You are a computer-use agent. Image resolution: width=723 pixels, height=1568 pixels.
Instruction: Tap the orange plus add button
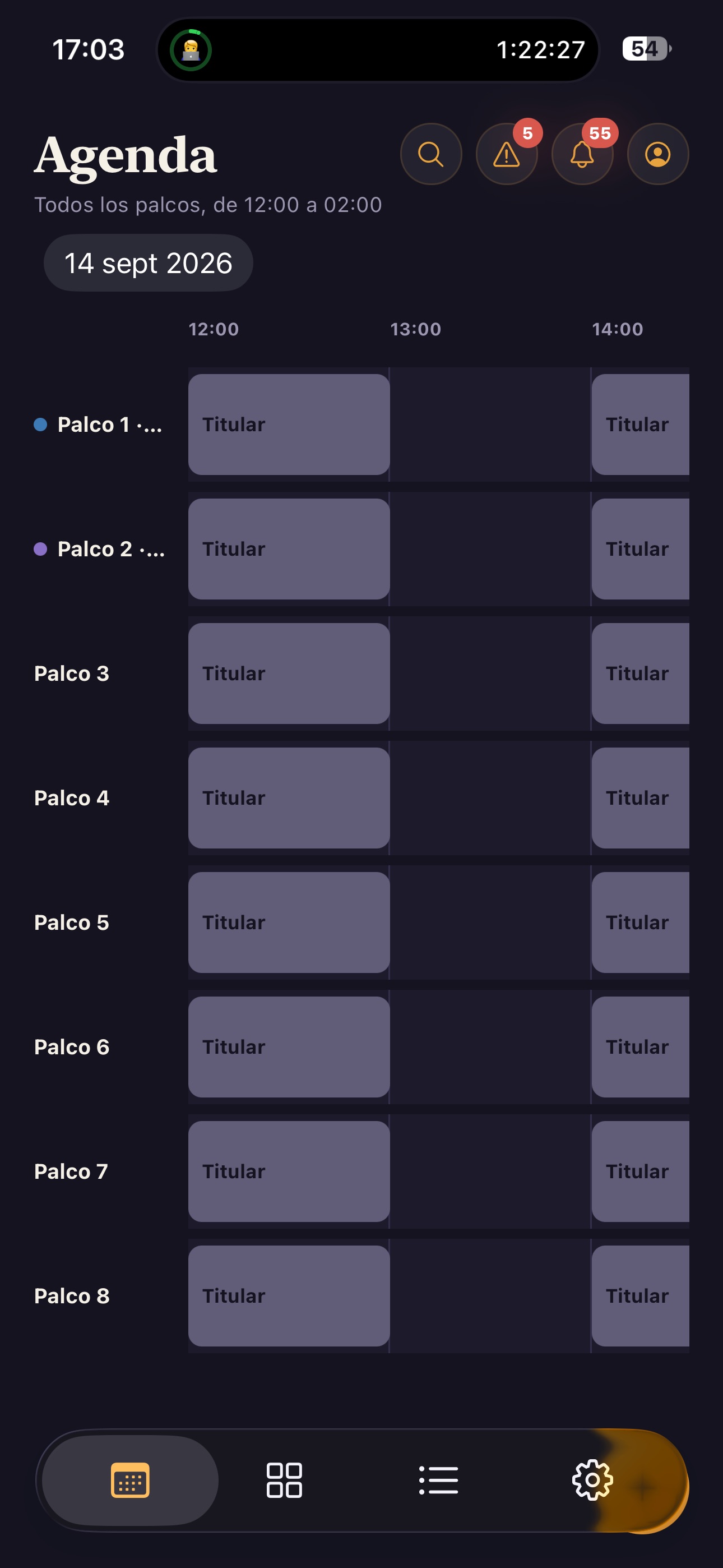643,1487
